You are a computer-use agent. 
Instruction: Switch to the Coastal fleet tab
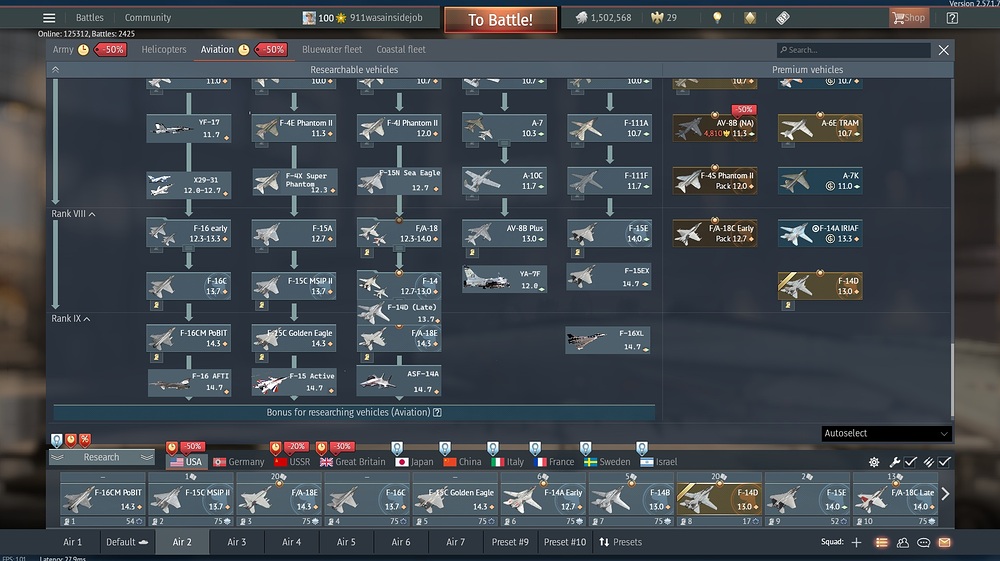pos(401,49)
